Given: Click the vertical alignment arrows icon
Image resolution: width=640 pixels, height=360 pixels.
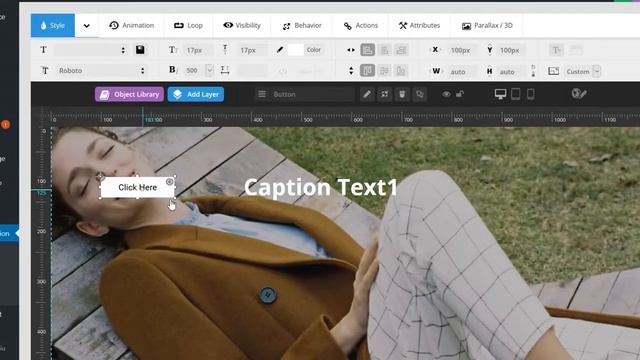Looking at the screenshot, I should 351,71.
